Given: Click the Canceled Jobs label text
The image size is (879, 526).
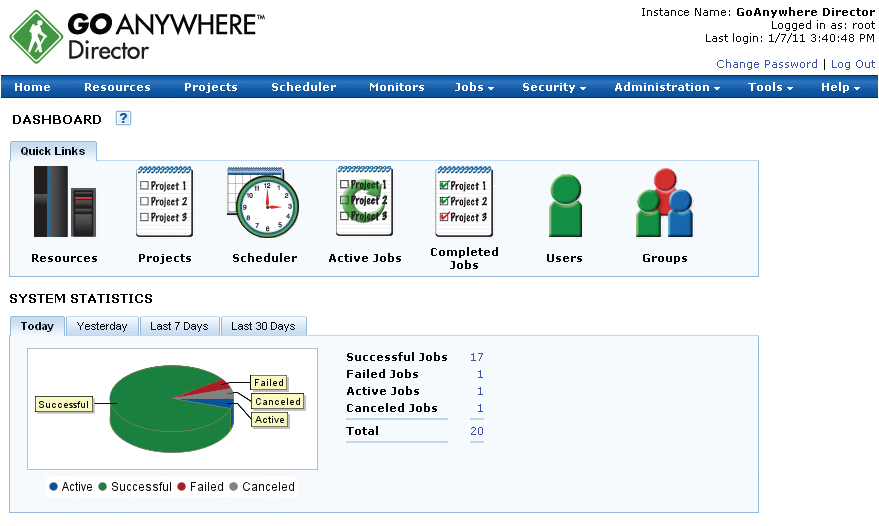Looking at the screenshot, I should 392,408.
